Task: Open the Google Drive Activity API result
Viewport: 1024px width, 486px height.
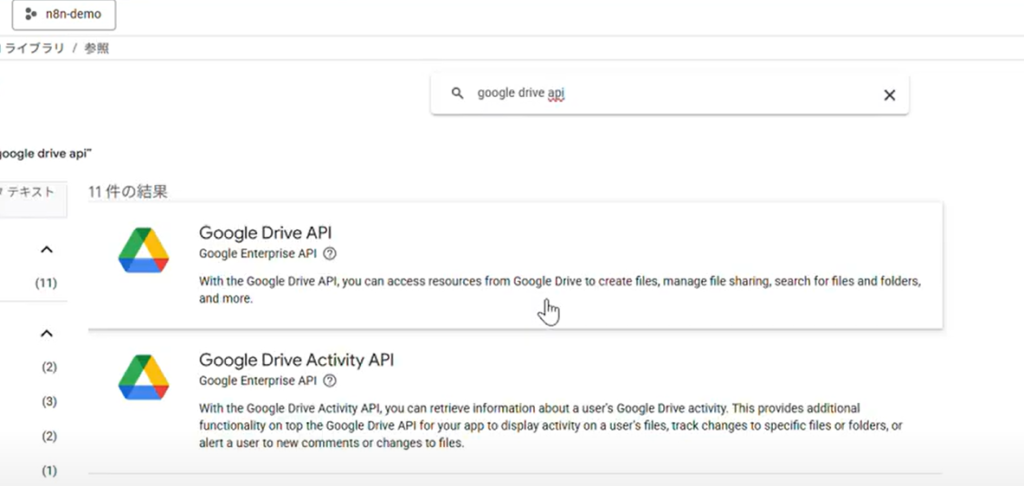Action: tap(296, 360)
